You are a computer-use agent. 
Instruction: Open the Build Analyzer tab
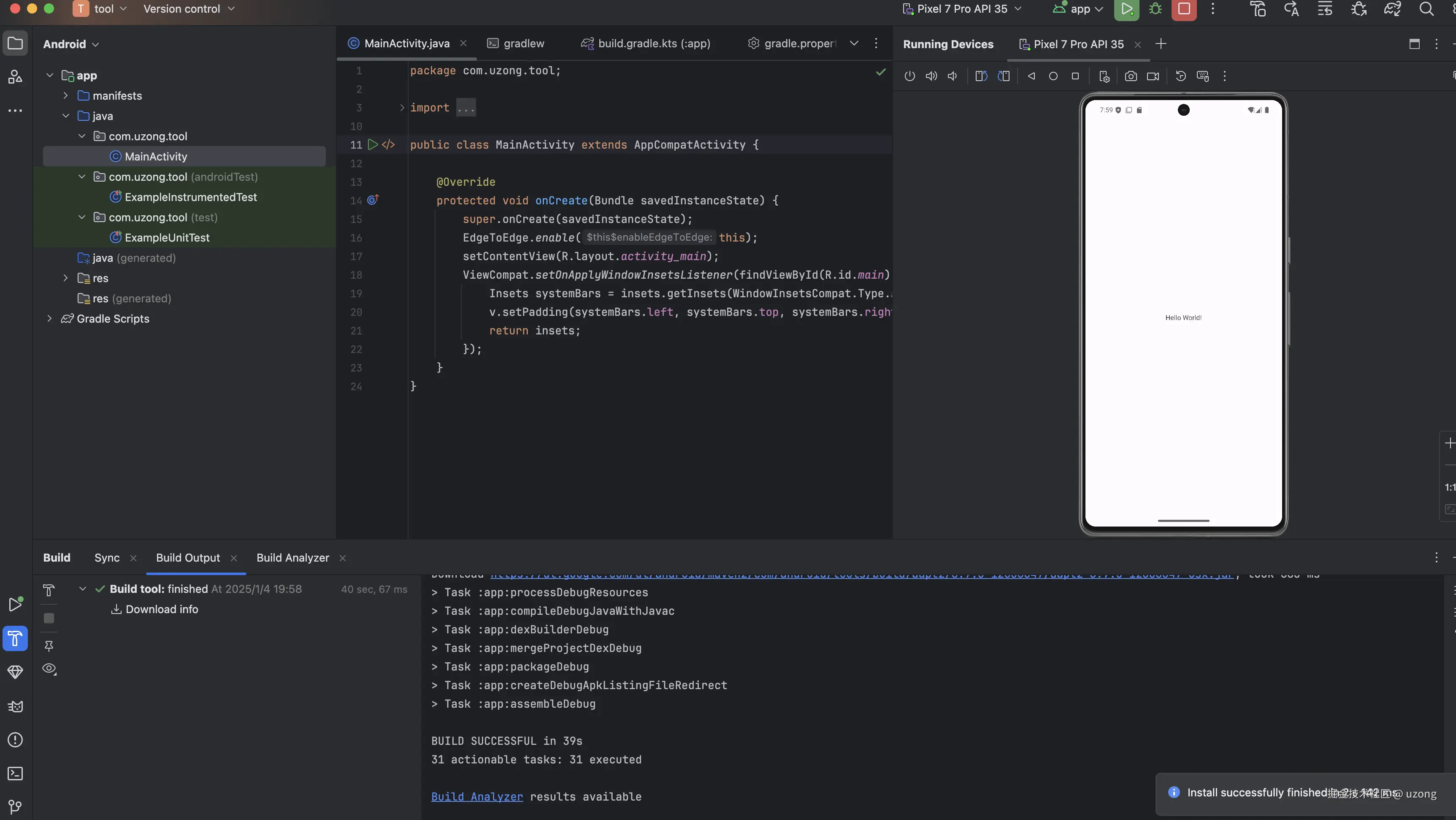(292, 558)
